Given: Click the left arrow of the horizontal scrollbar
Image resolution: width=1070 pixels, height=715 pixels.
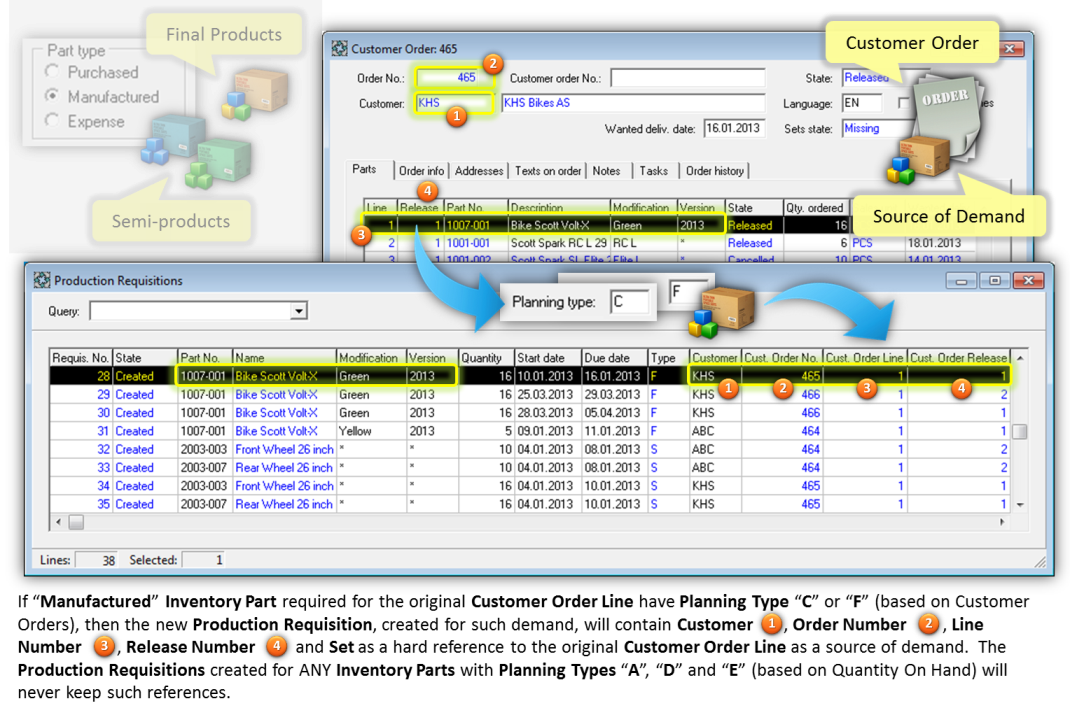Looking at the screenshot, I should click(59, 522).
